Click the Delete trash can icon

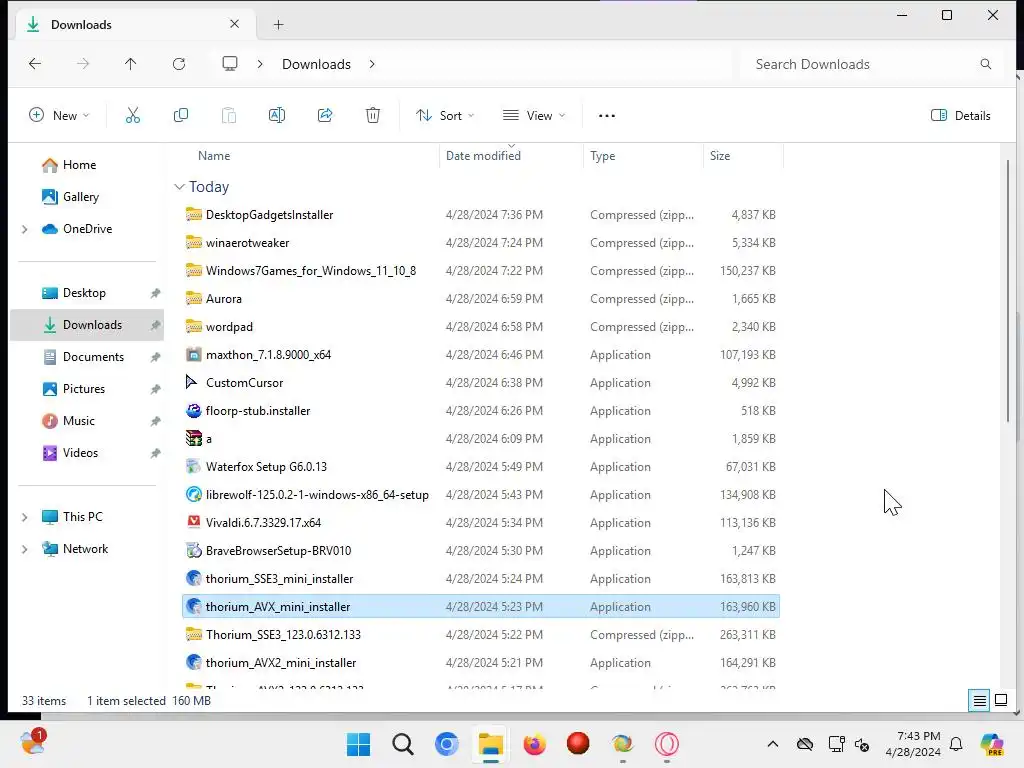coord(373,116)
